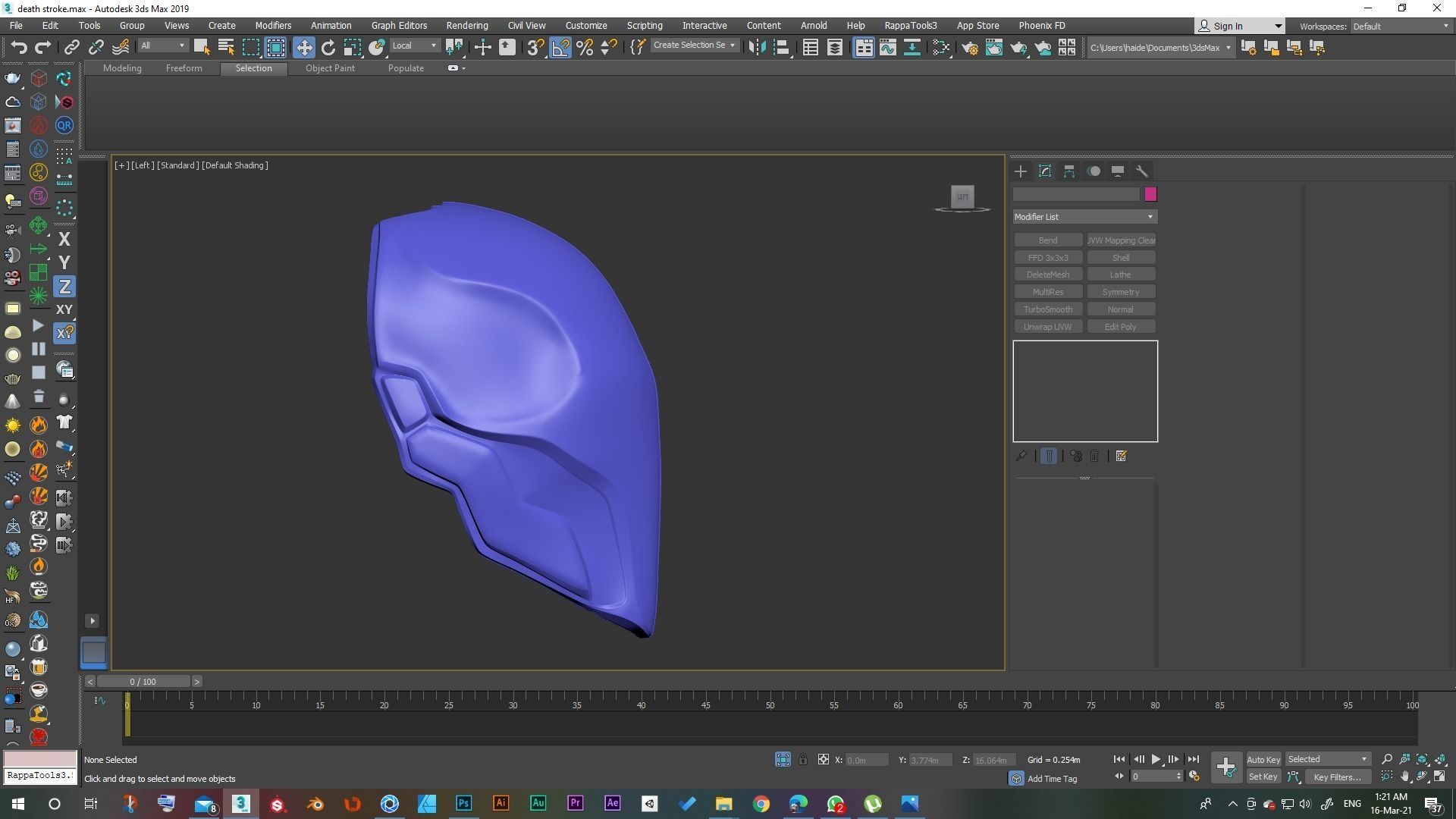Click the Unwrap UVW modifier button

[1048, 327]
